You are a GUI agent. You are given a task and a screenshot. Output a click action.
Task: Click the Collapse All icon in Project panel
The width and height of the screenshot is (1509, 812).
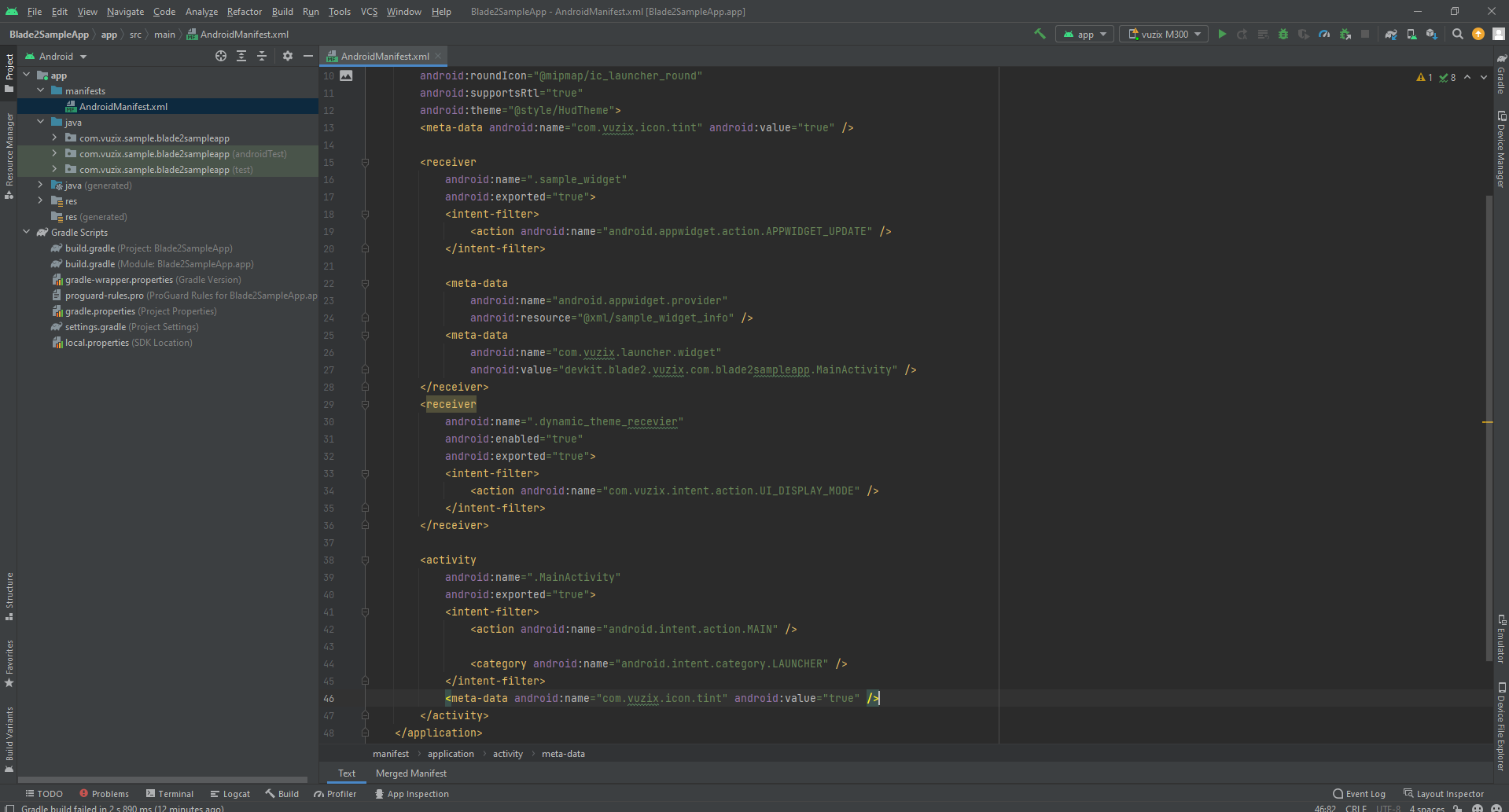pyautogui.click(x=262, y=56)
